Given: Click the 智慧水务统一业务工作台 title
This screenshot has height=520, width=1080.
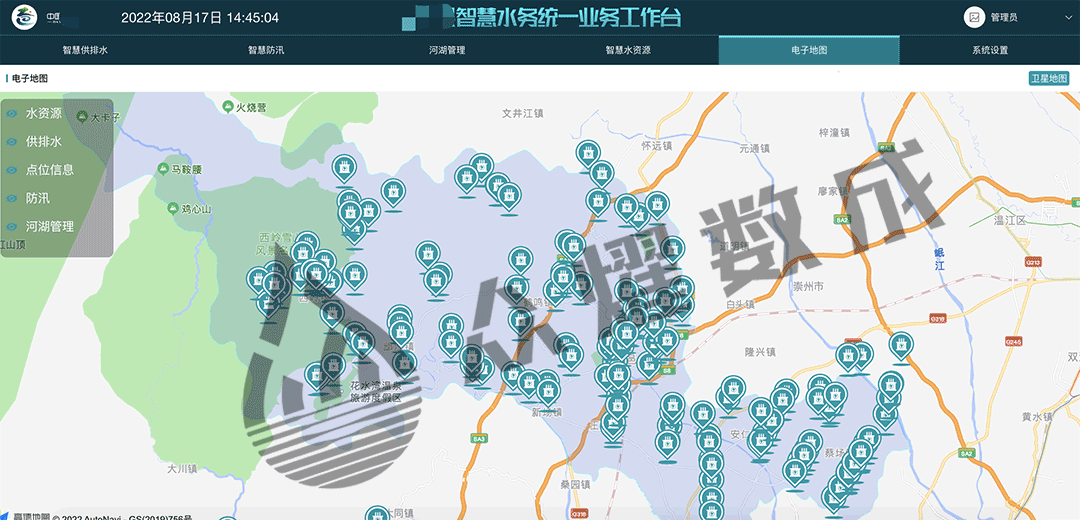Looking at the screenshot, I should pos(568,17).
